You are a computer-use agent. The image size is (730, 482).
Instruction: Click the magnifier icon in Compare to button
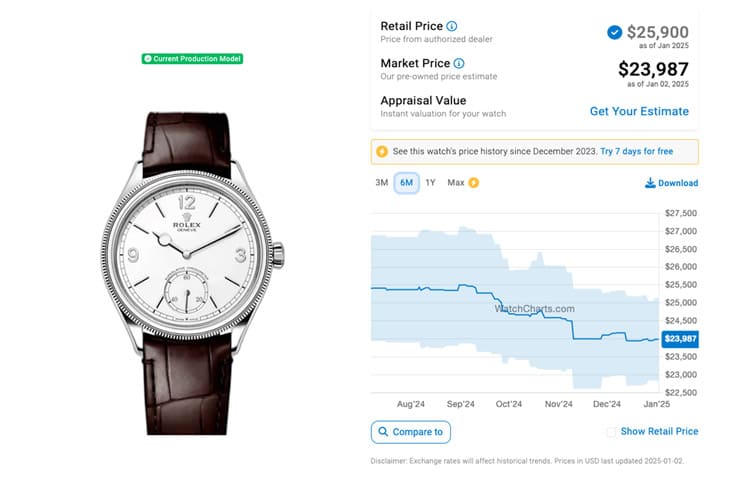(385, 432)
